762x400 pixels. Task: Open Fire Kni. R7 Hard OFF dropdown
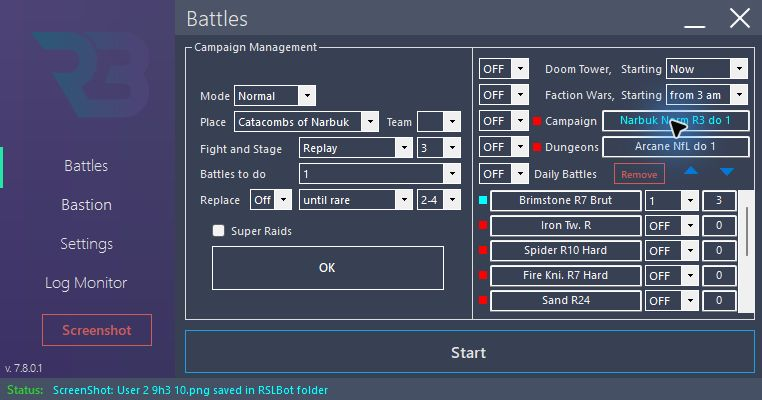coord(672,276)
